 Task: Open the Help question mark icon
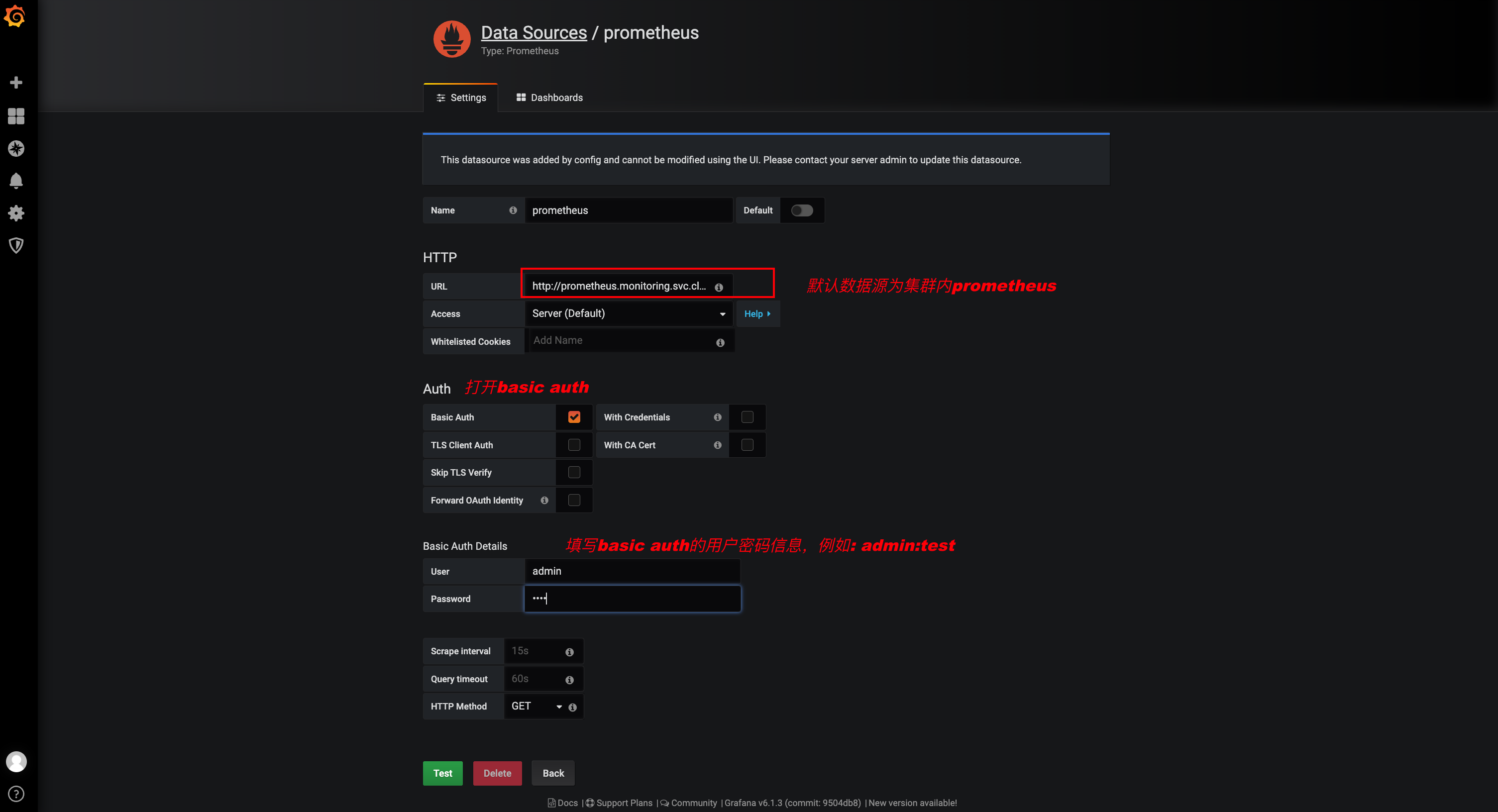click(16, 794)
